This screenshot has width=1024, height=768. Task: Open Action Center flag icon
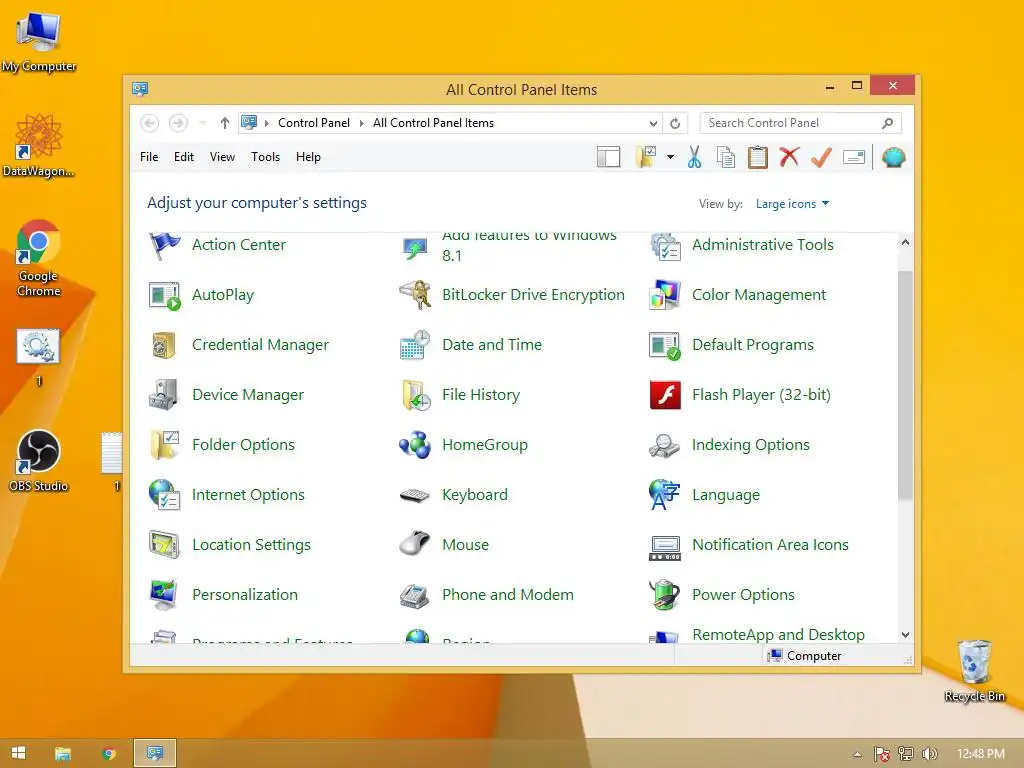[164, 246]
